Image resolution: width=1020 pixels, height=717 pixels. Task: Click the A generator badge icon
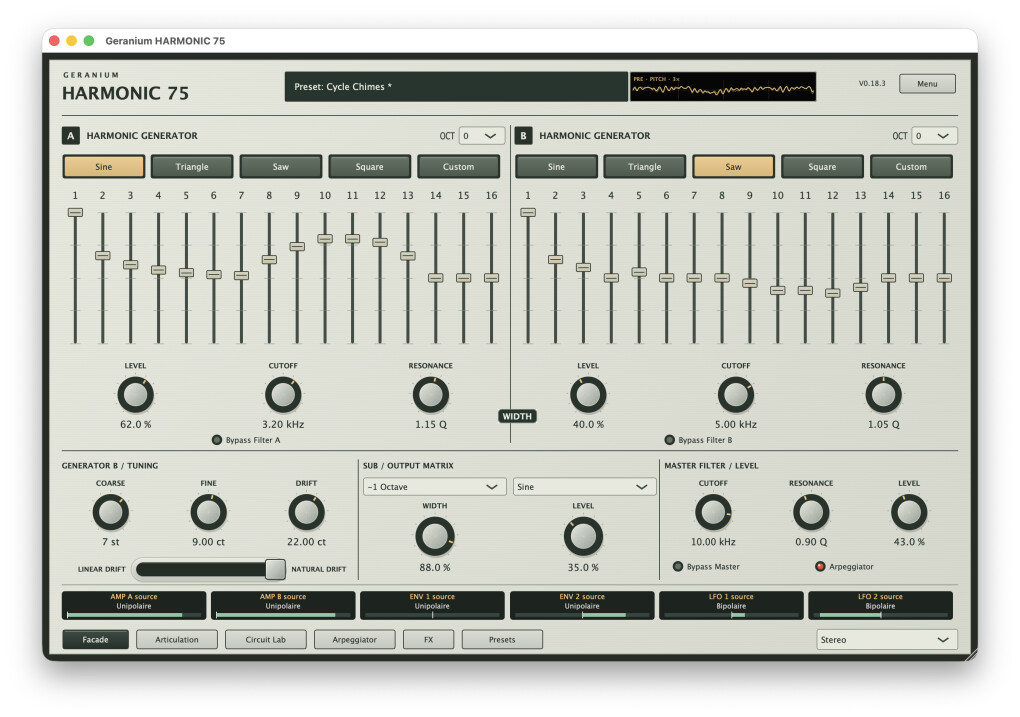70,135
